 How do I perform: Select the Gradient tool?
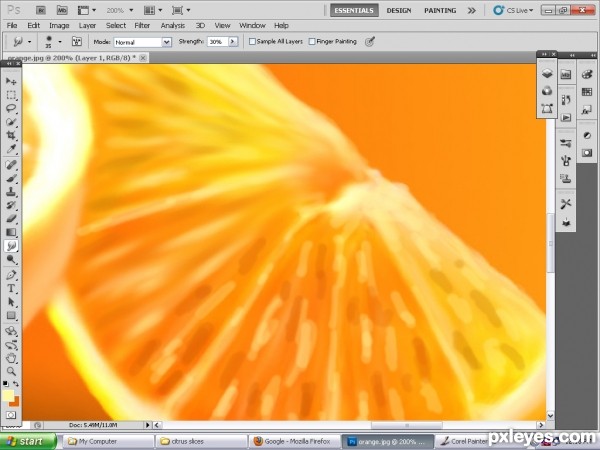11,232
